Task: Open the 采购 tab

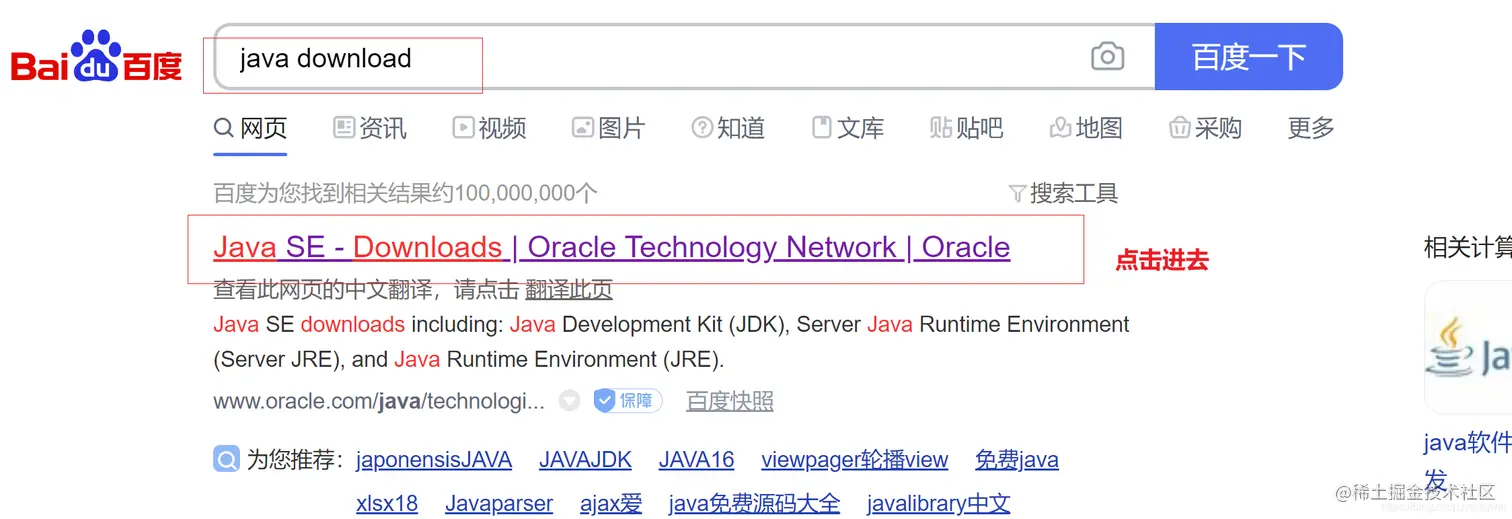Action: point(1205,128)
